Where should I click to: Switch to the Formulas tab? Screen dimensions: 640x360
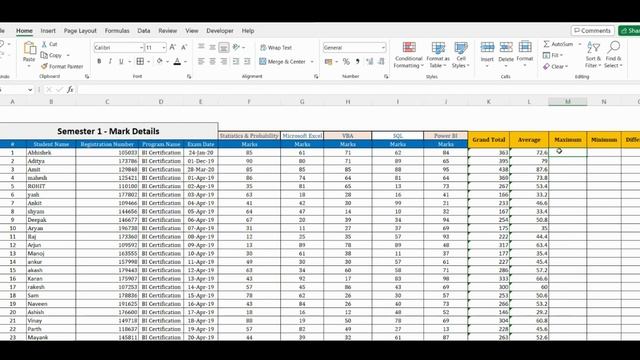pos(117,31)
